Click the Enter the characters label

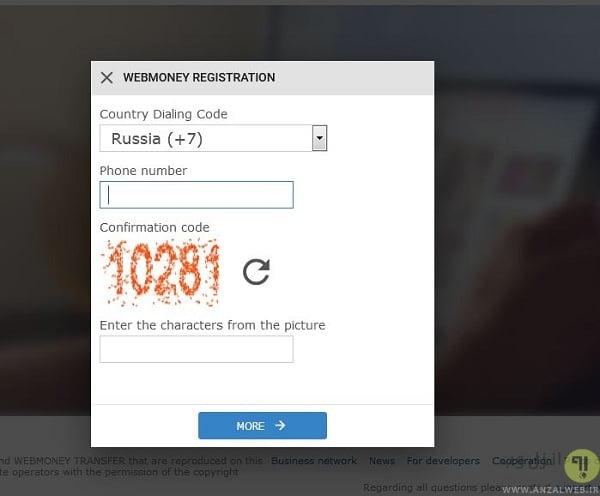tap(212, 325)
